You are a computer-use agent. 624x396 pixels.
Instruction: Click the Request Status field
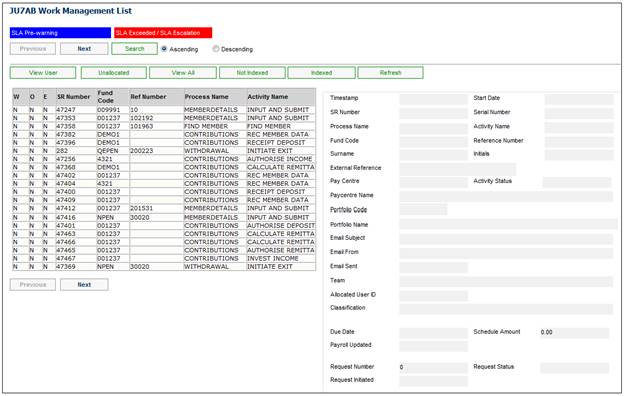click(x=574, y=368)
